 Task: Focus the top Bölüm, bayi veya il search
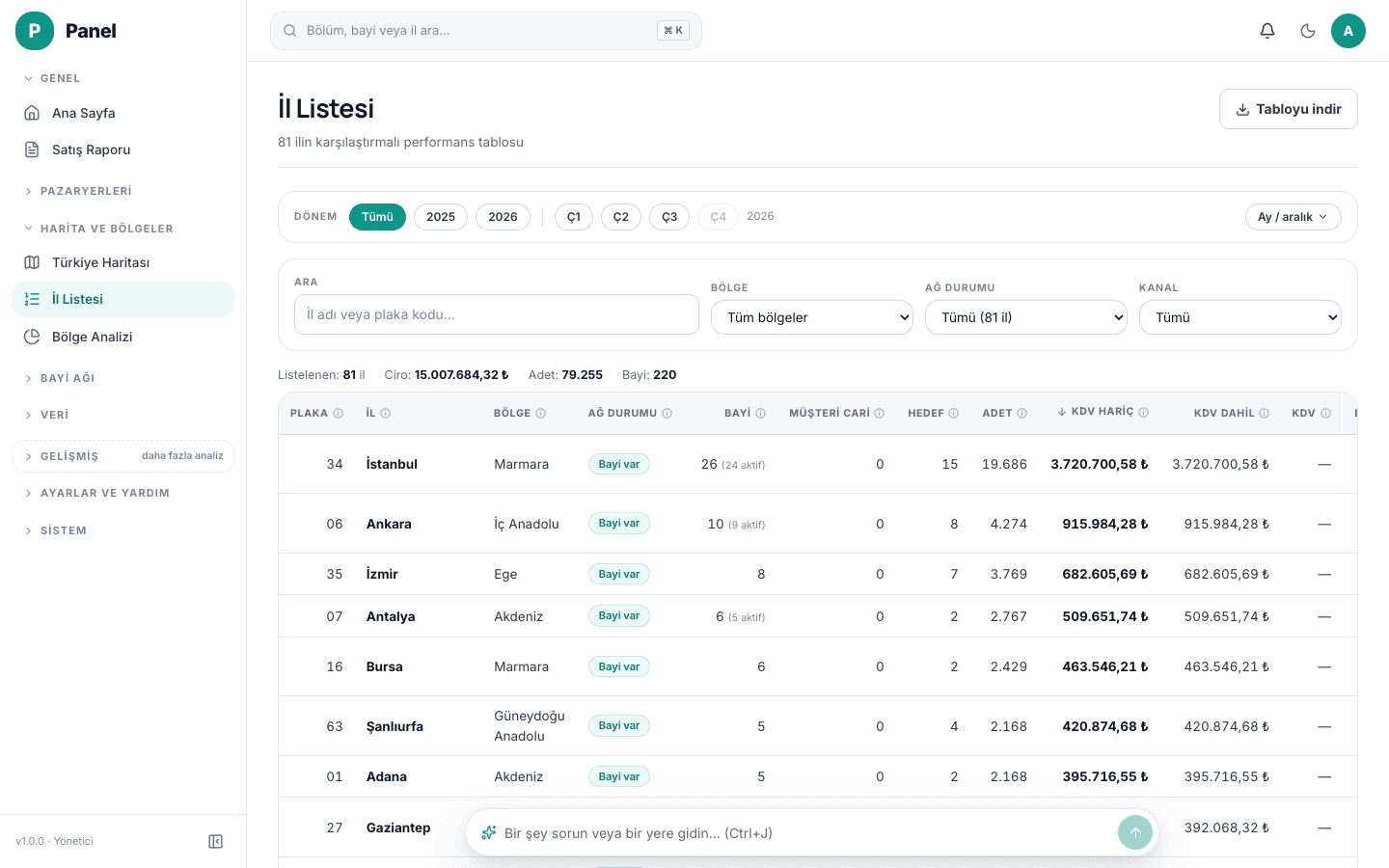(486, 31)
